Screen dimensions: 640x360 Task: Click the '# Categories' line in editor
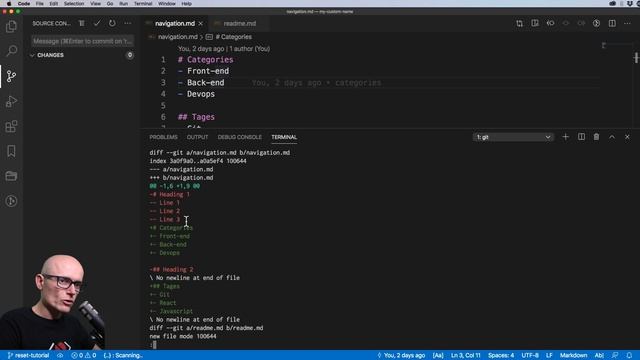coord(205,60)
